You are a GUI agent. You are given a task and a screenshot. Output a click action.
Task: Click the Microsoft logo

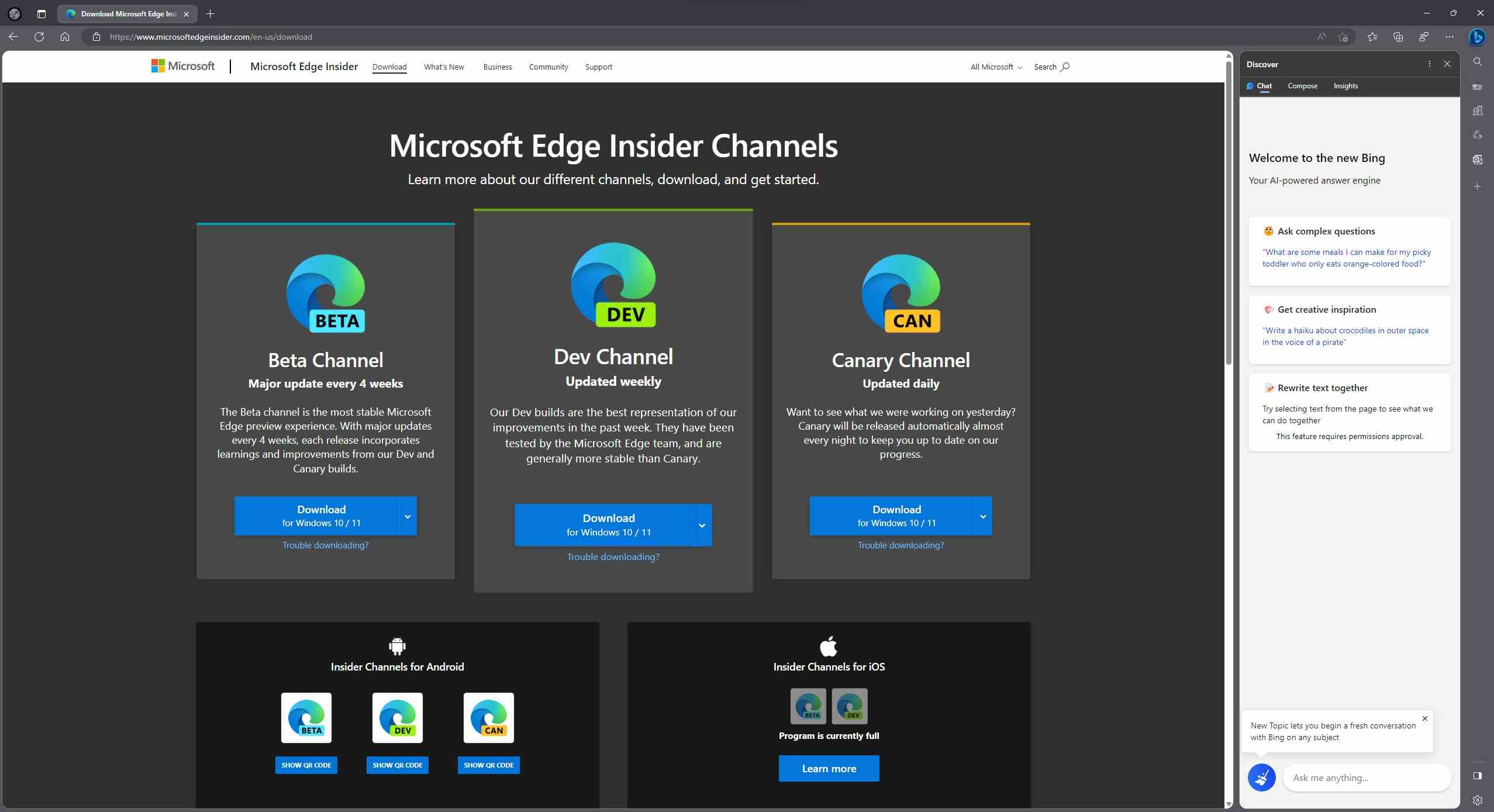coord(183,66)
